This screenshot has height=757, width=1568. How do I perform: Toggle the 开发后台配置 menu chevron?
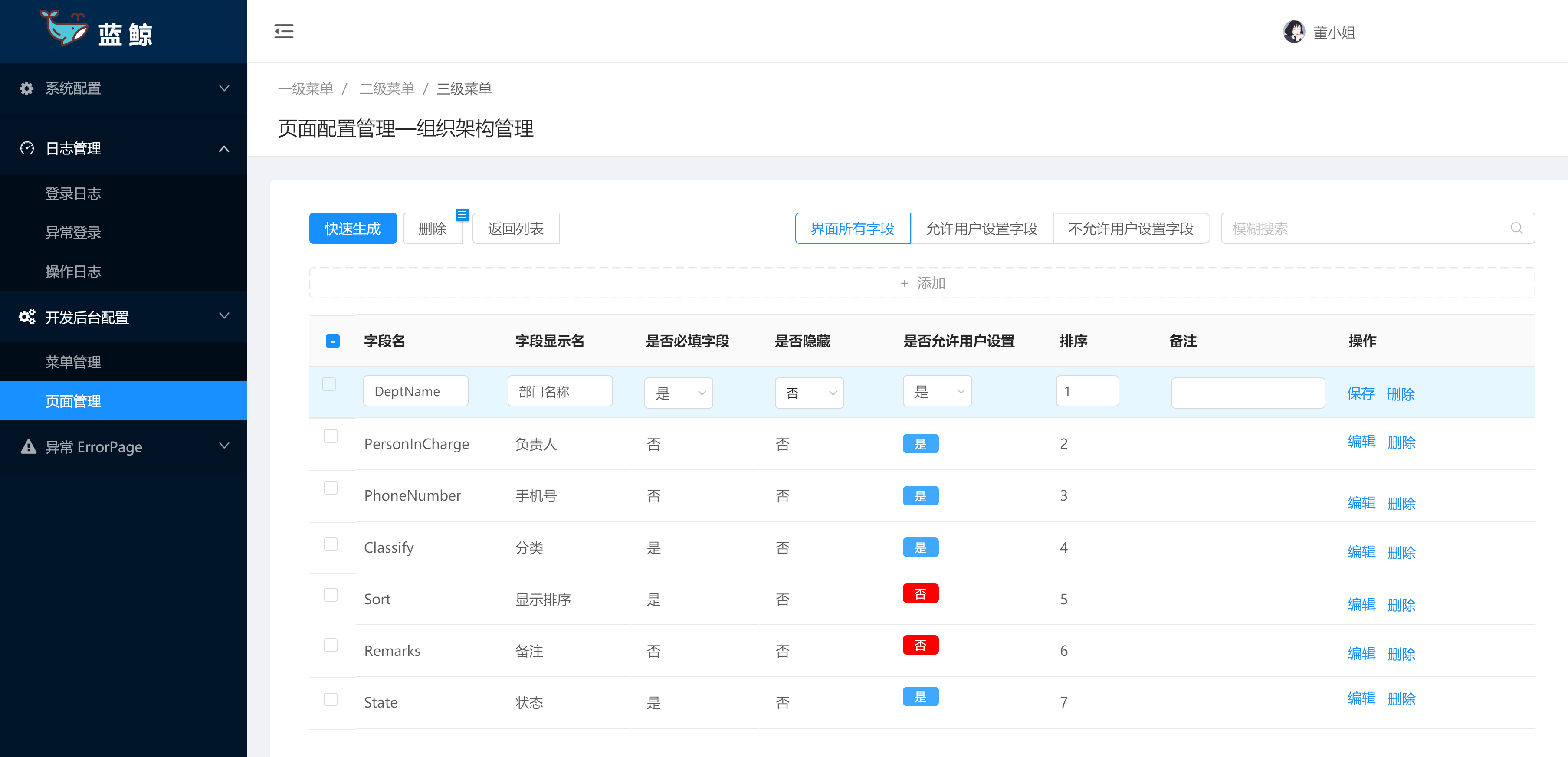point(224,315)
